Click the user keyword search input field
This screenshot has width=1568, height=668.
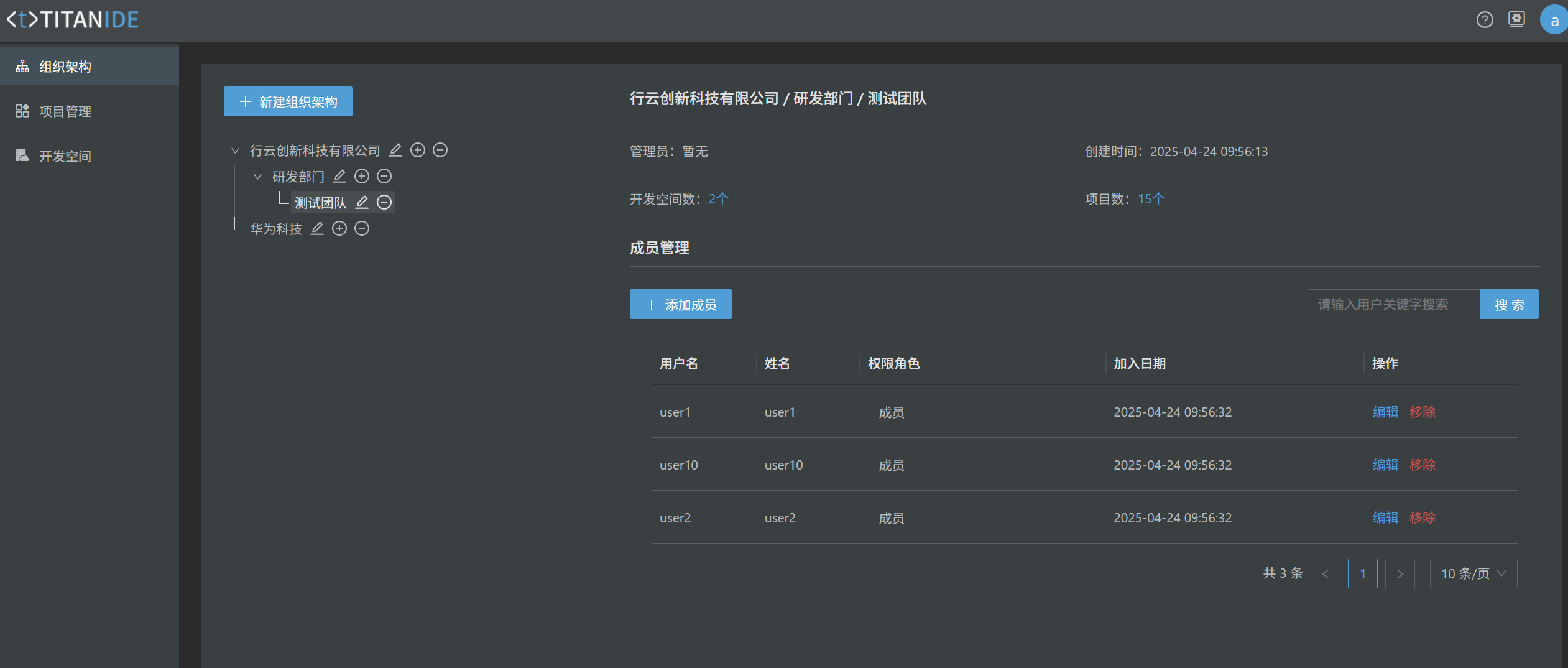[1393, 304]
